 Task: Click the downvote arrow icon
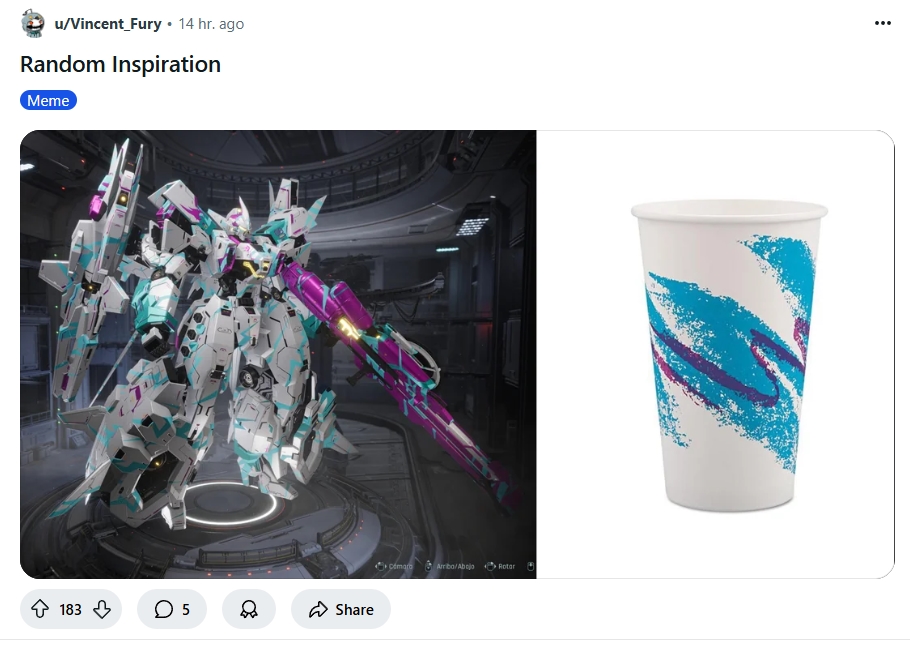(x=102, y=609)
